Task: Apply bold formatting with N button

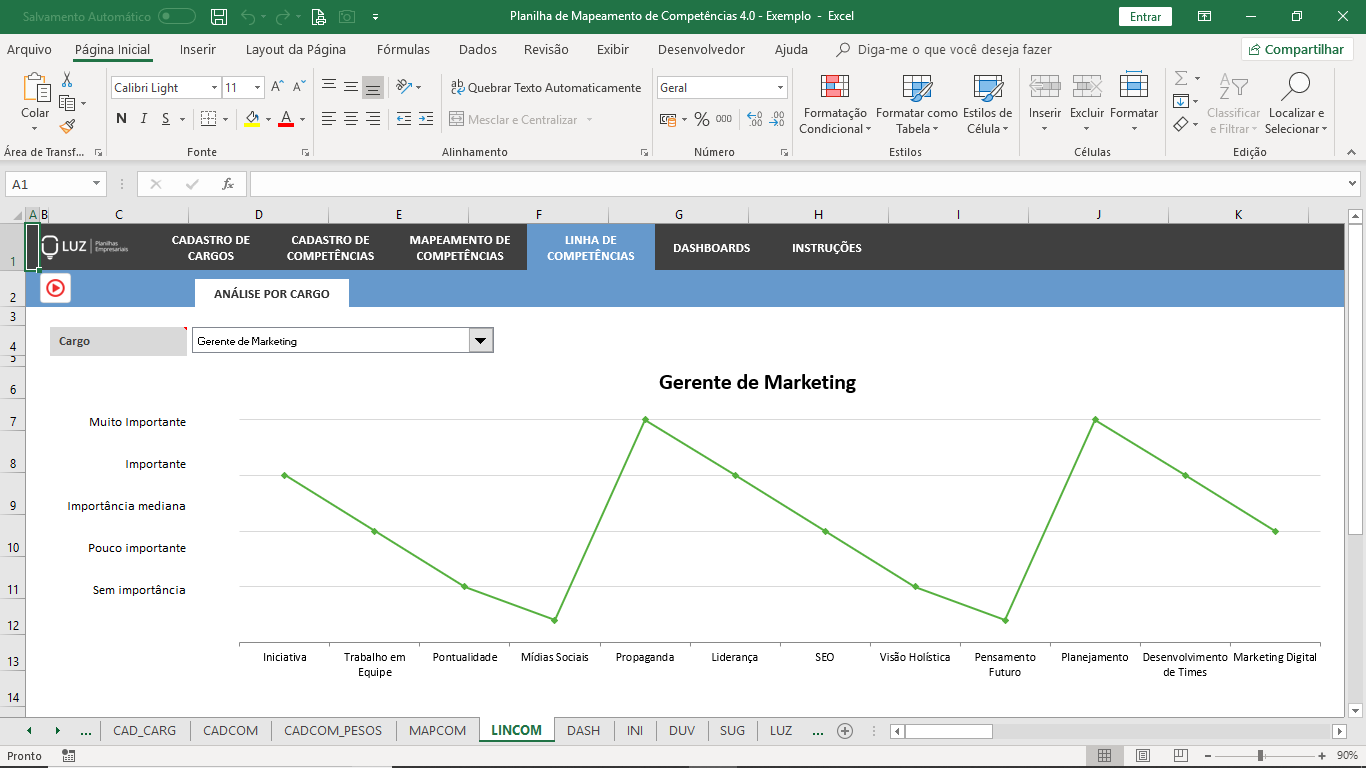Action: click(x=121, y=119)
